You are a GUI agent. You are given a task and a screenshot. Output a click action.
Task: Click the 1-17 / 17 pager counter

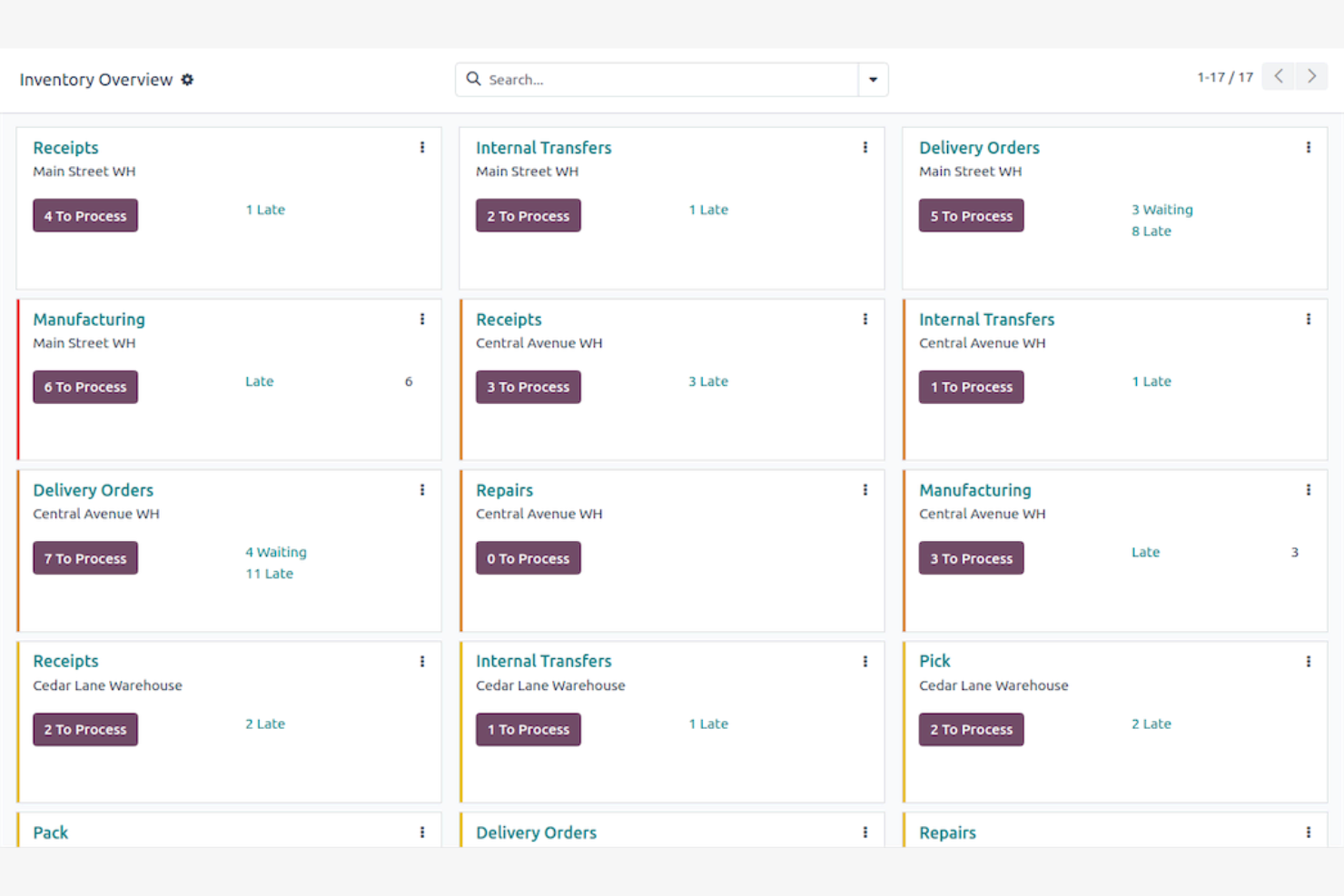tap(1225, 77)
